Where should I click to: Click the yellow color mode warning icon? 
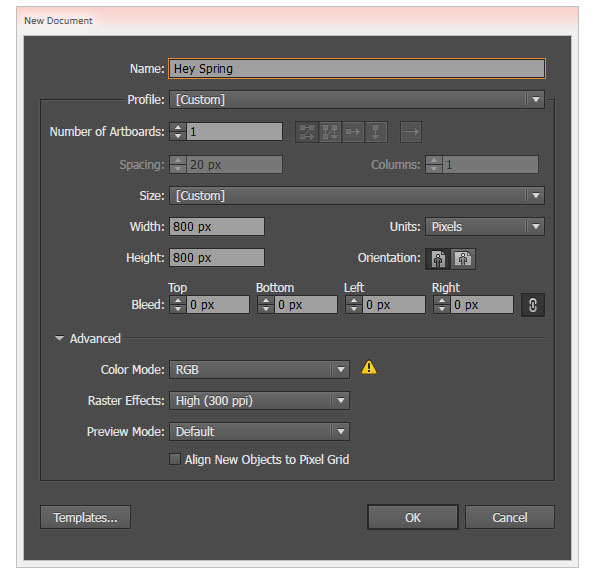pos(369,368)
